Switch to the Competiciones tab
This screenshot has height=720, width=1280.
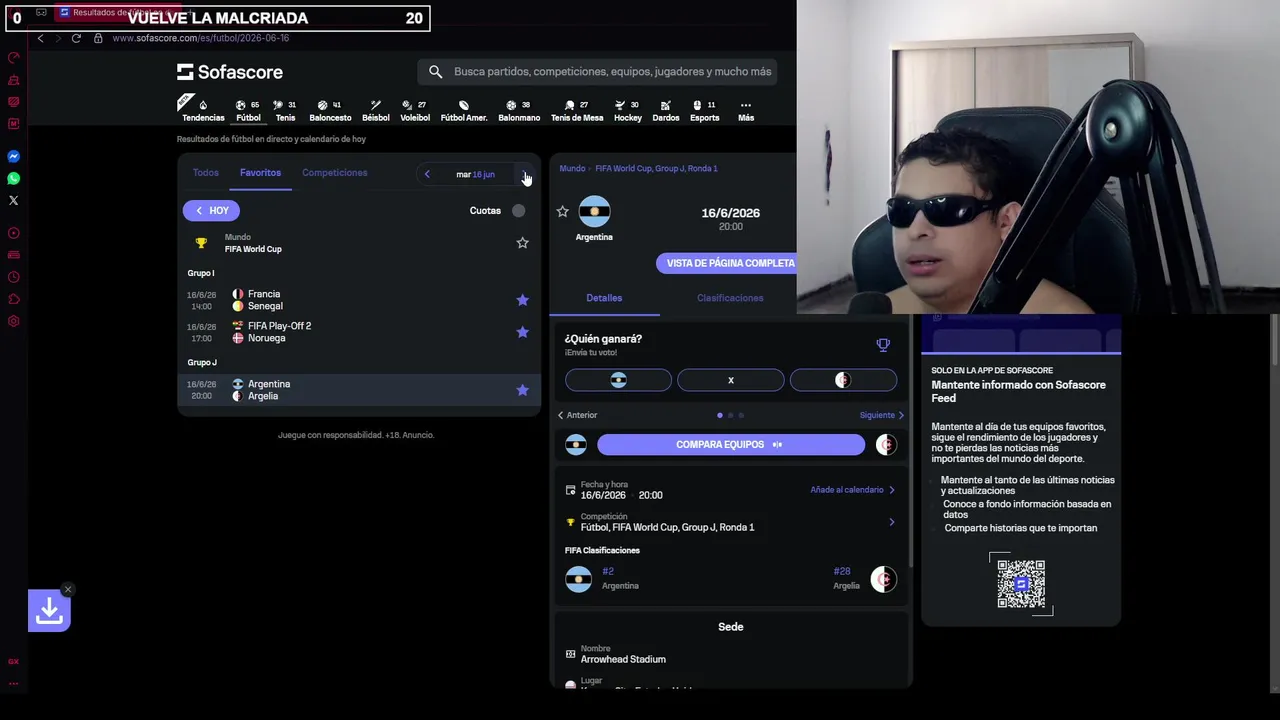[335, 173]
